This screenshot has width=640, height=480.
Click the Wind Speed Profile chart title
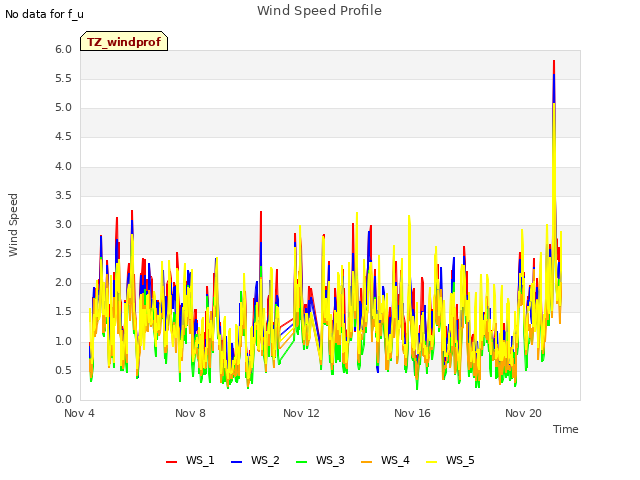319,11
